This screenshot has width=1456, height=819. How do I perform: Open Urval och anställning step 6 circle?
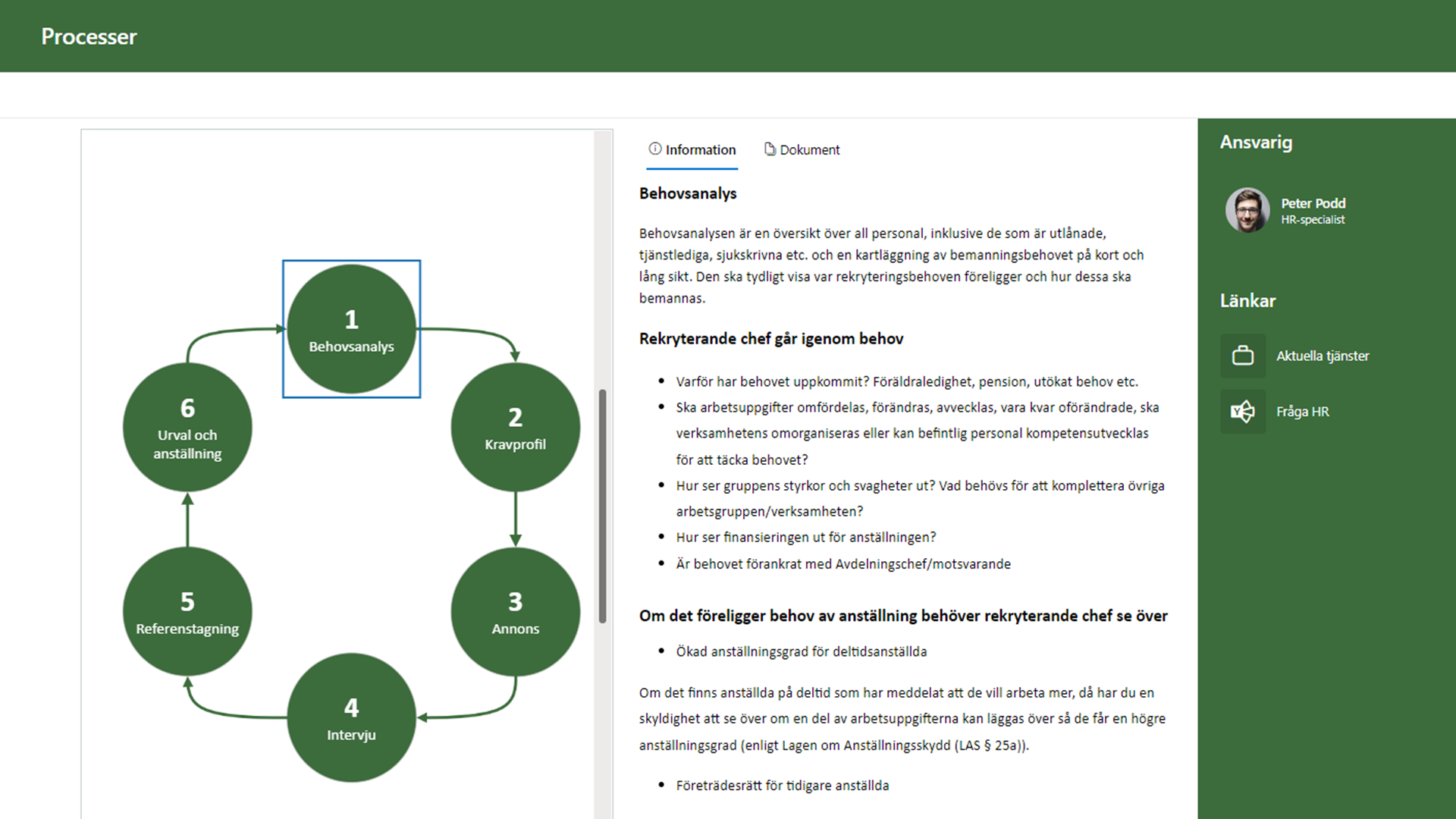pyautogui.click(x=187, y=428)
